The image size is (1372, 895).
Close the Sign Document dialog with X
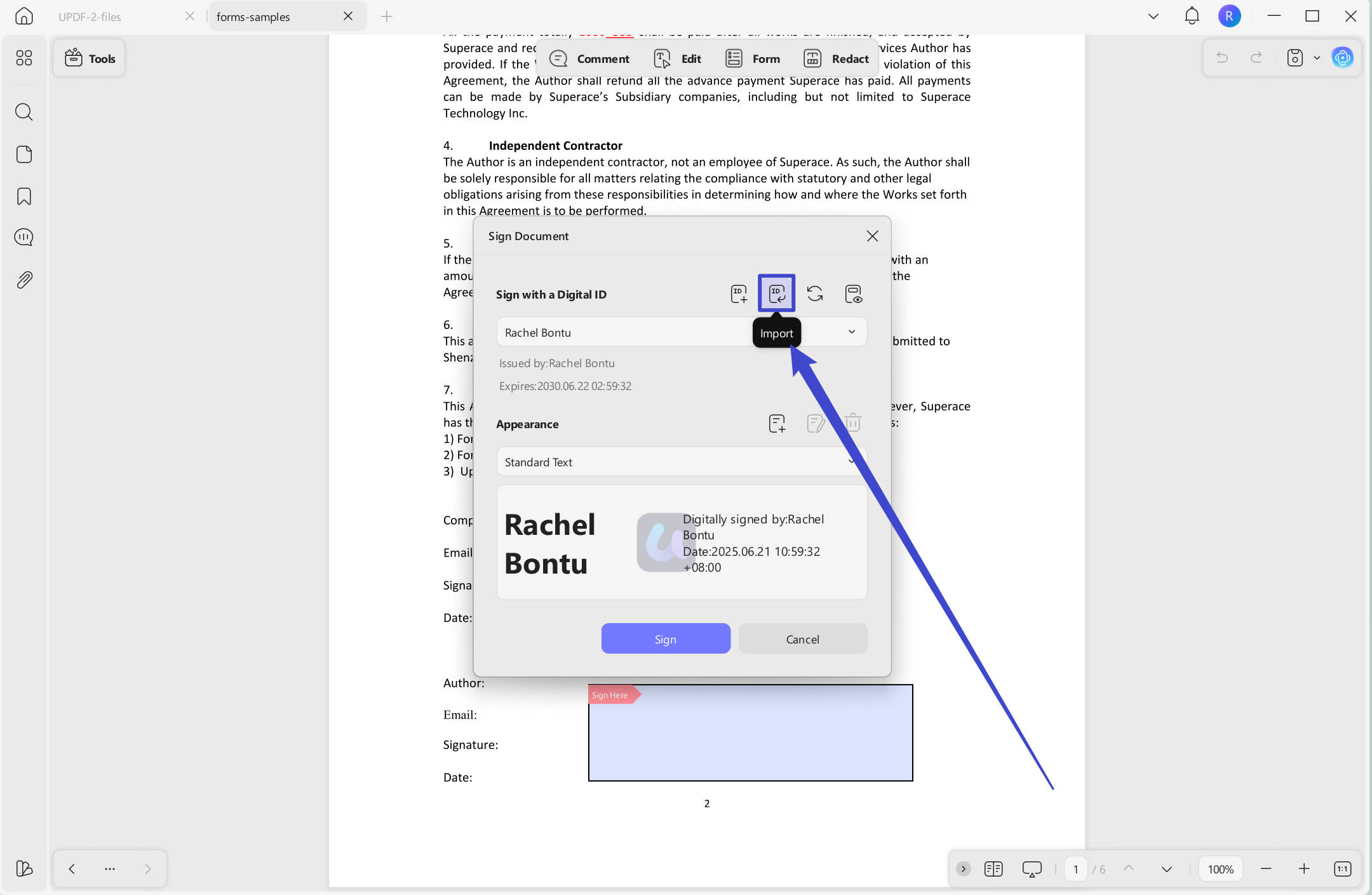pyautogui.click(x=872, y=236)
